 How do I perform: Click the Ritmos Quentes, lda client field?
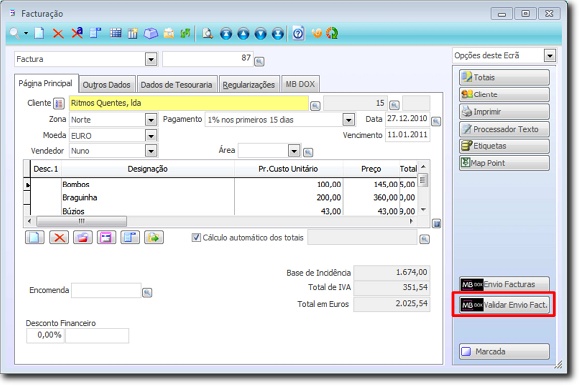(x=189, y=103)
